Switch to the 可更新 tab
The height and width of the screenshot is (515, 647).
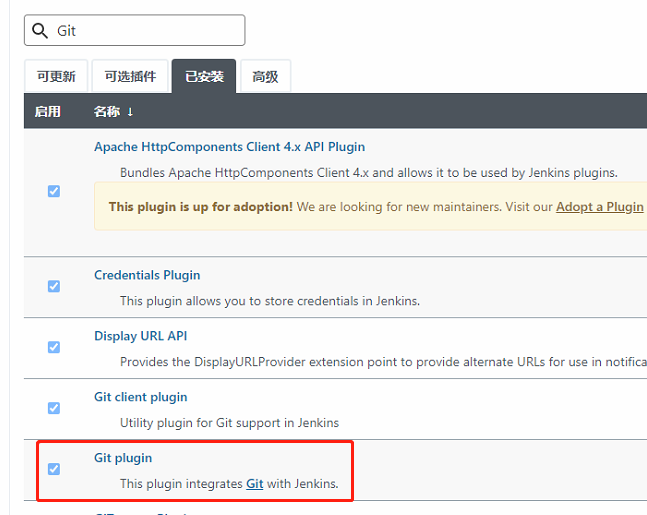click(56, 76)
